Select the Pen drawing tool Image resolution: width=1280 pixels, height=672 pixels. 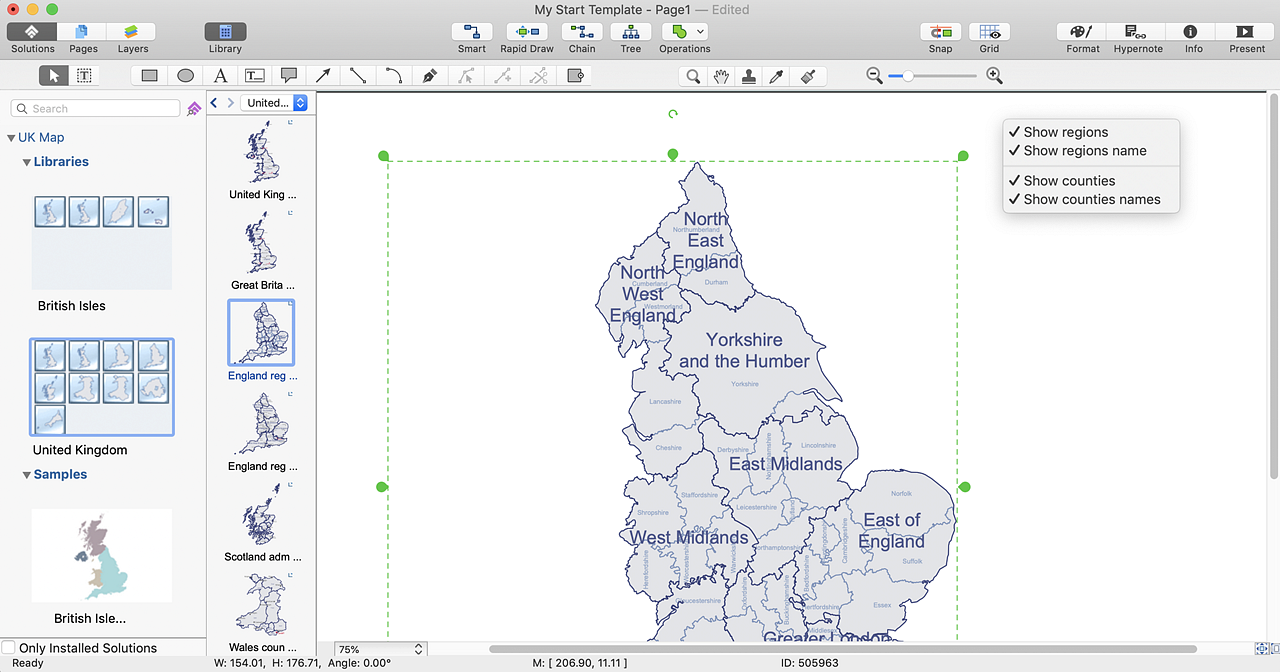429,75
